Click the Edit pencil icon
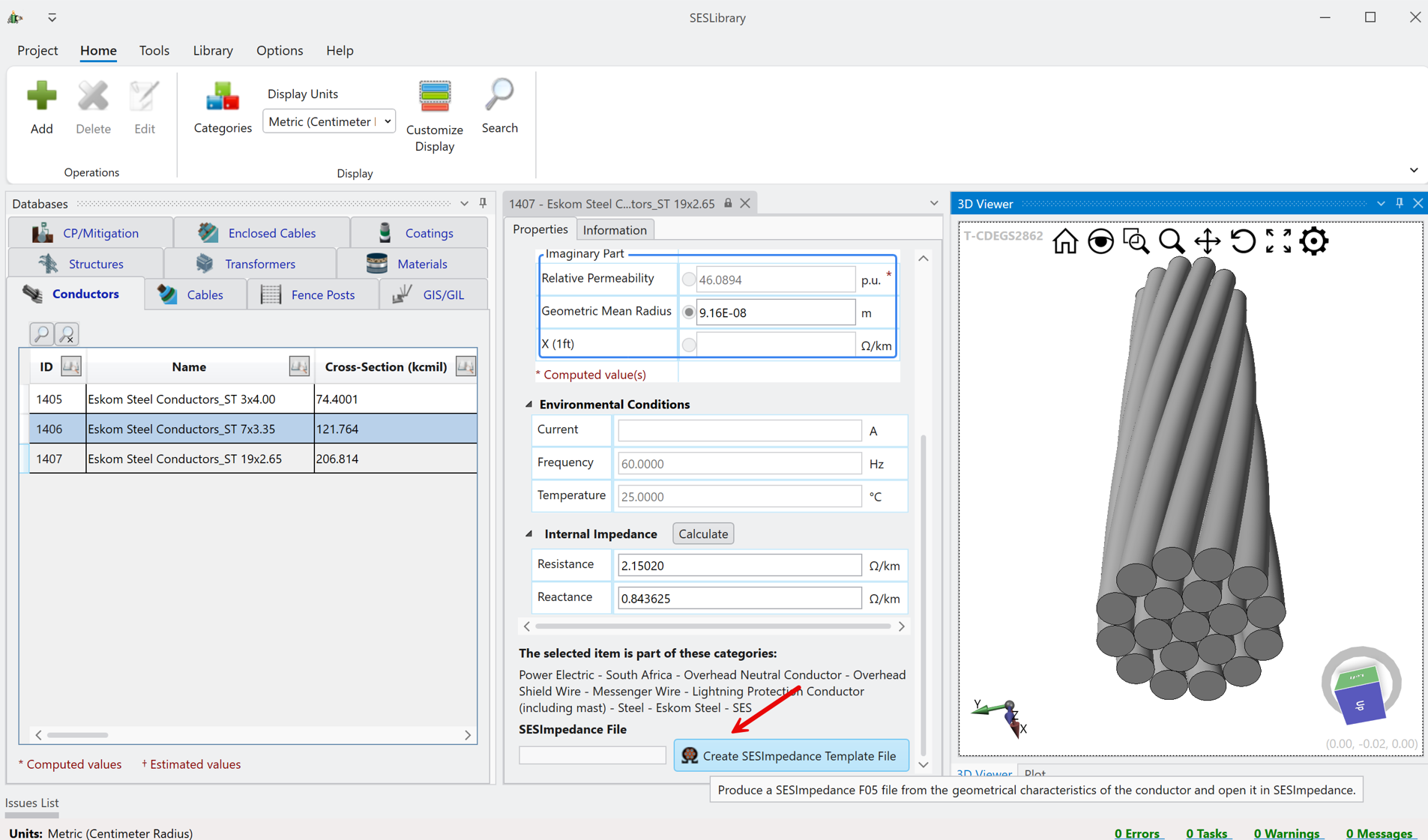This screenshot has height=840, width=1428. tap(144, 96)
